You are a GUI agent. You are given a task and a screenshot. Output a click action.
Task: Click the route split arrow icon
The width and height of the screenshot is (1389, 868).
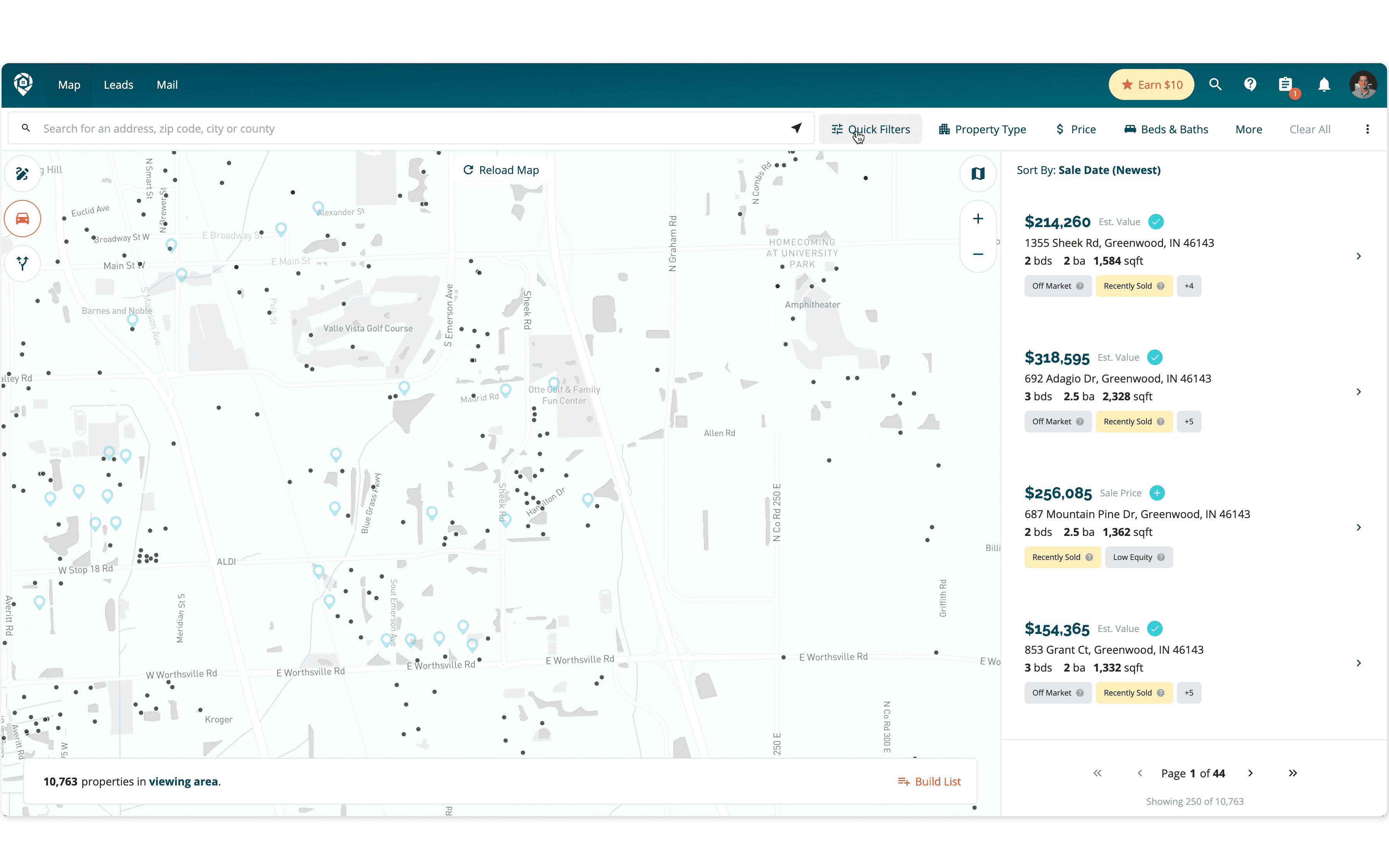22,263
